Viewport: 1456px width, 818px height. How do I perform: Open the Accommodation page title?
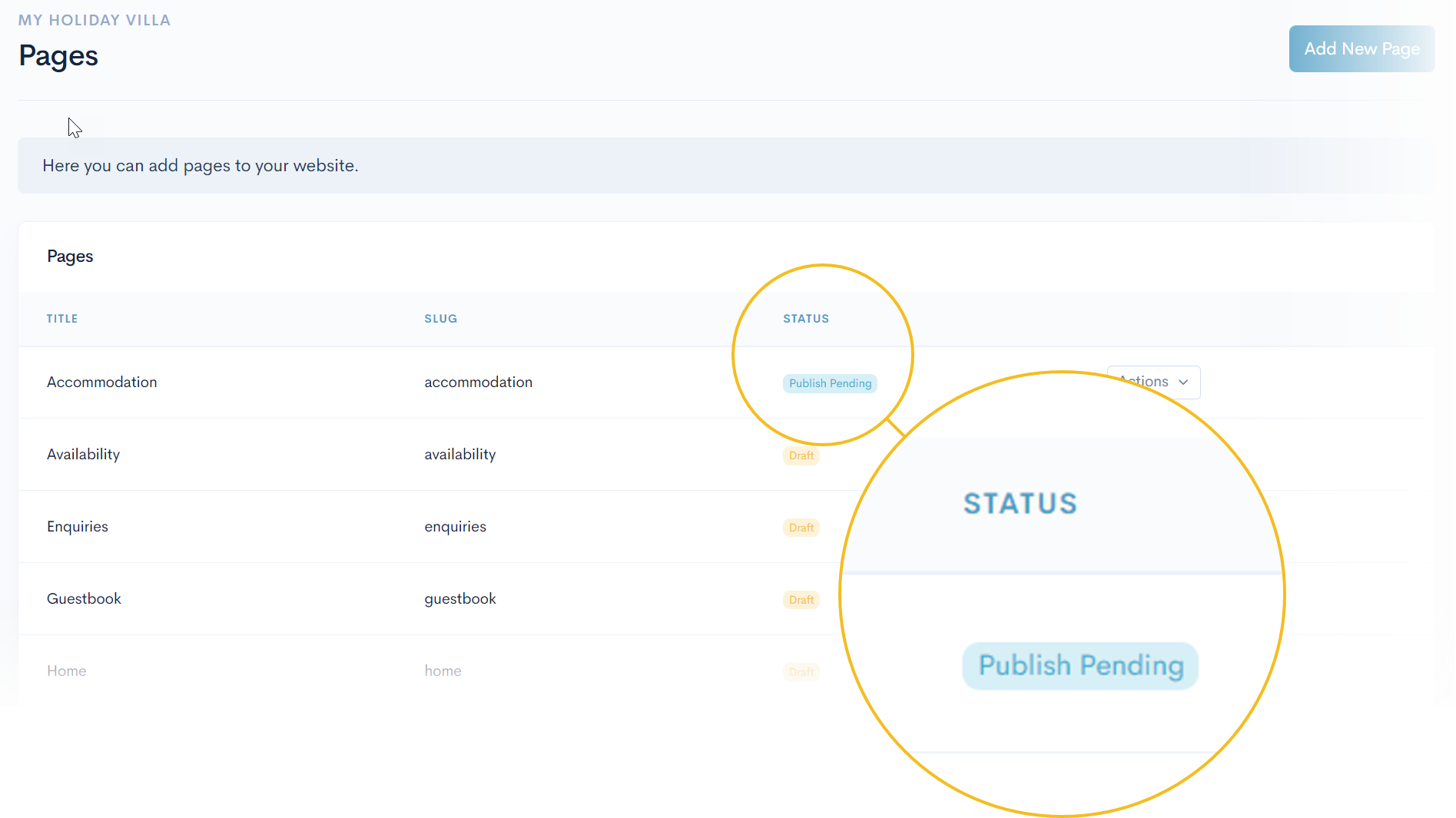101,383
